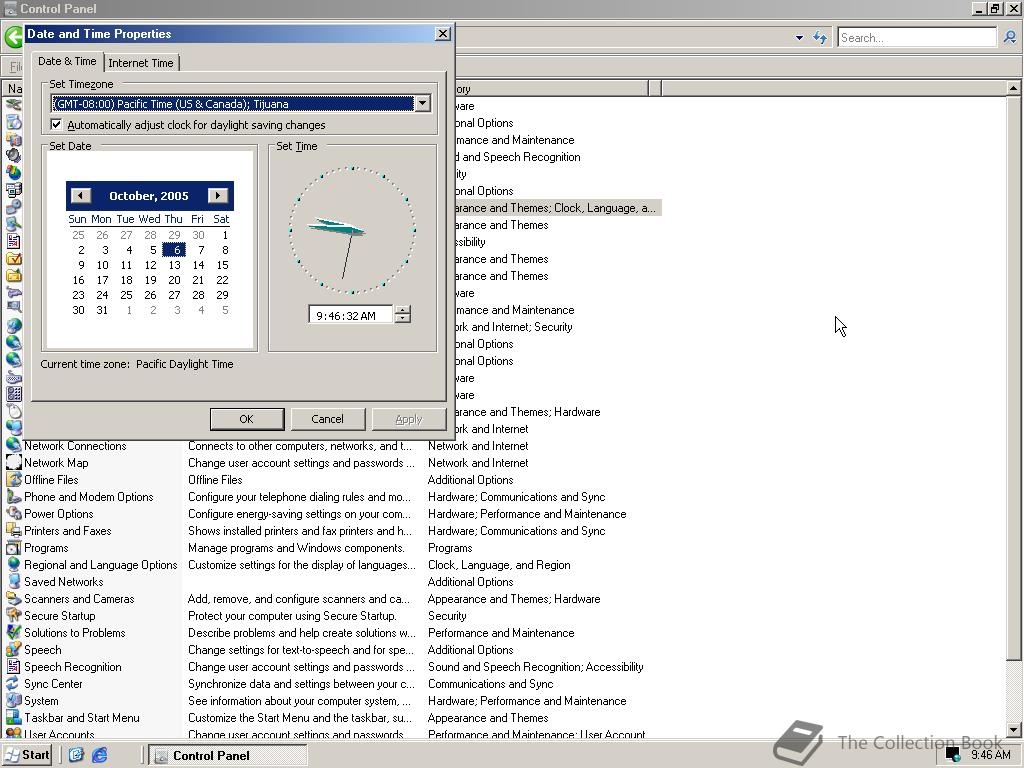
Task: Select October 15 in the calendar
Action: click(222, 265)
